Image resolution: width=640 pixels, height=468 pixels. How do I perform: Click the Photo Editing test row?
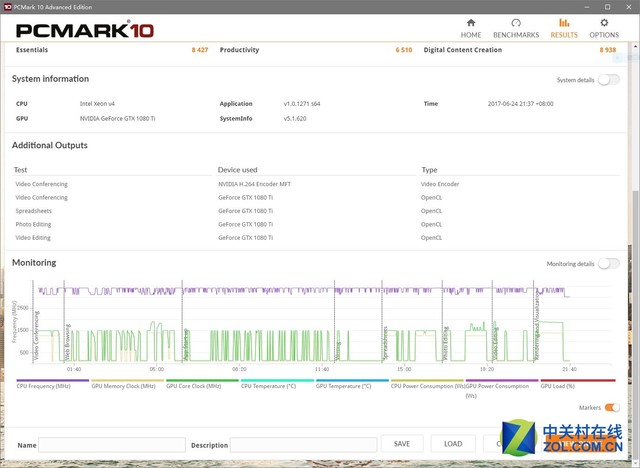tap(33, 224)
